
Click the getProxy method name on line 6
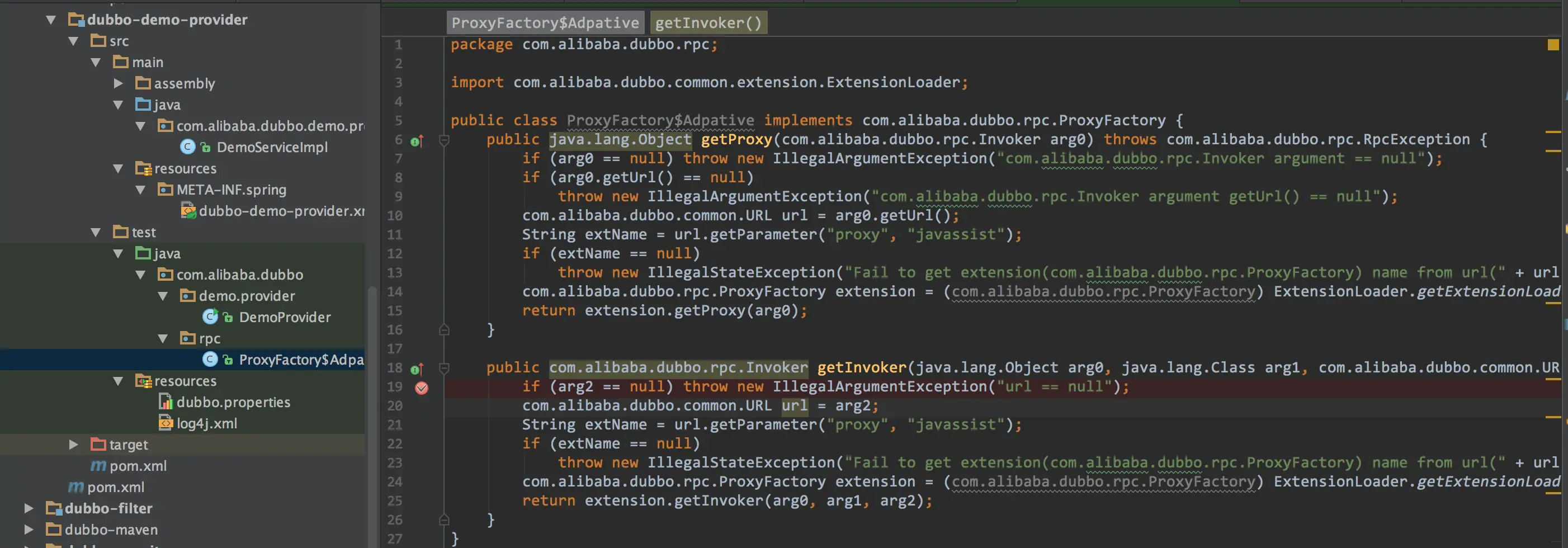[736, 139]
